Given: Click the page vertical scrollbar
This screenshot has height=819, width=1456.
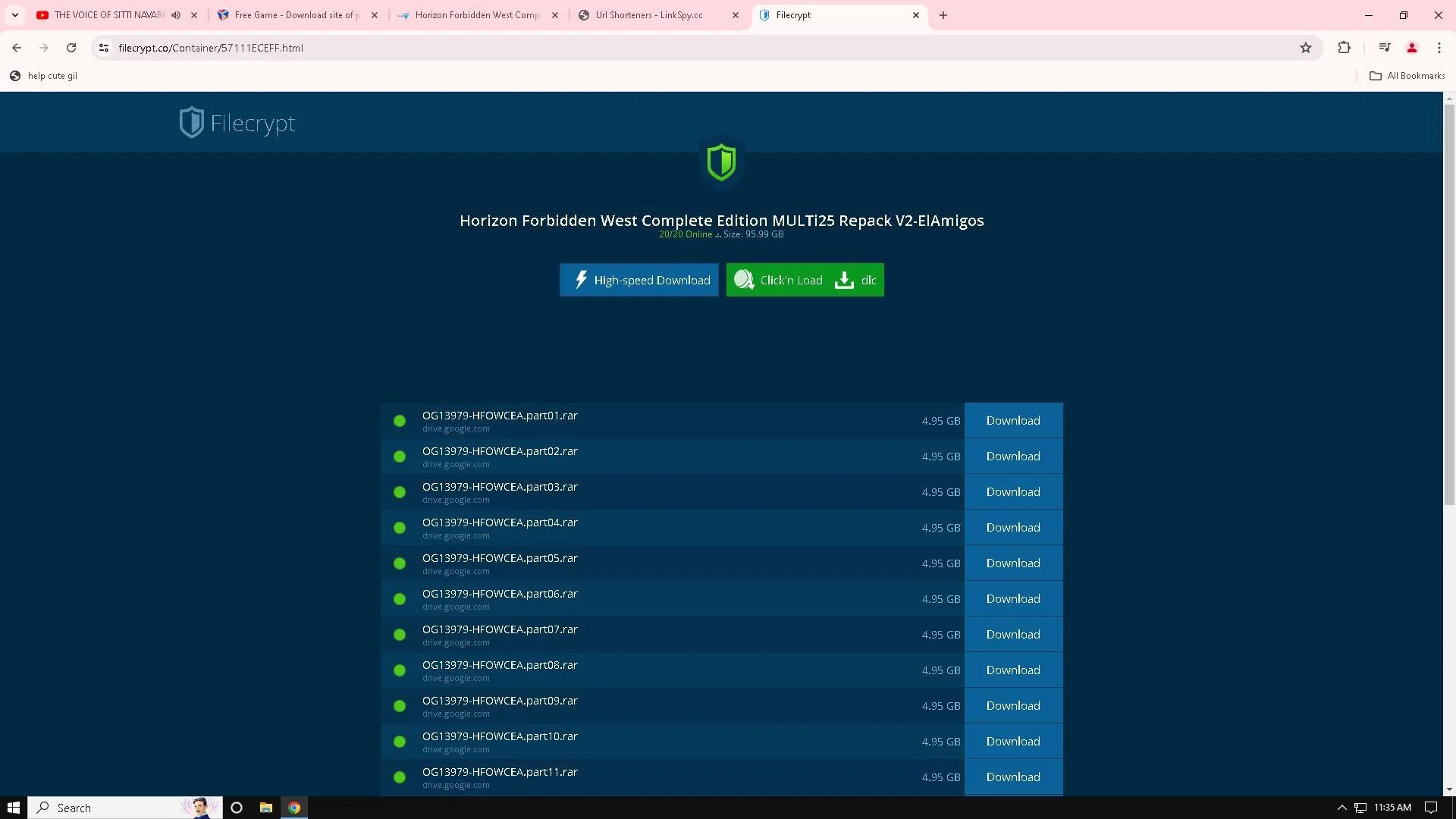Looking at the screenshot, I should point(1449,303).
